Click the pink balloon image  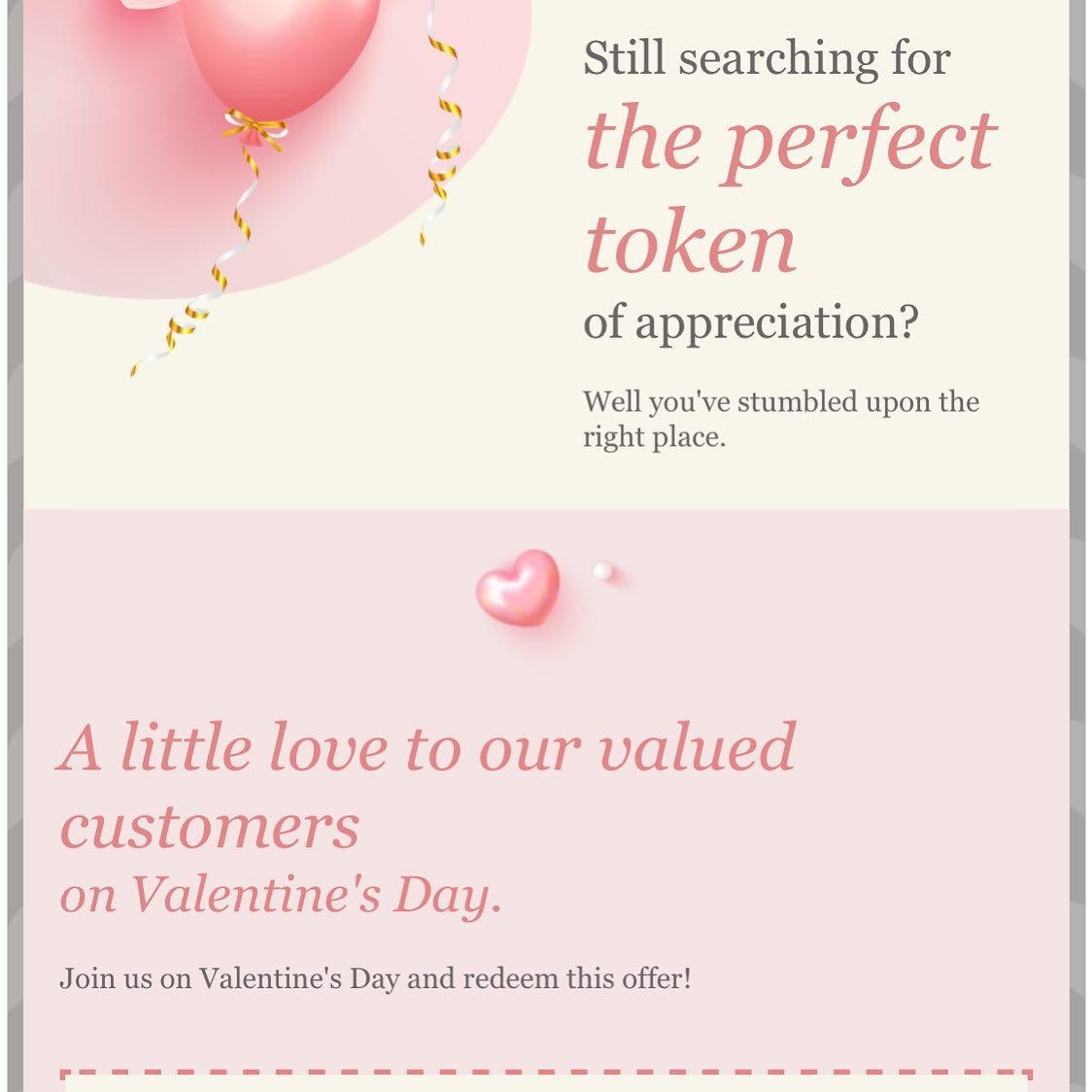(x=282, y=49)
